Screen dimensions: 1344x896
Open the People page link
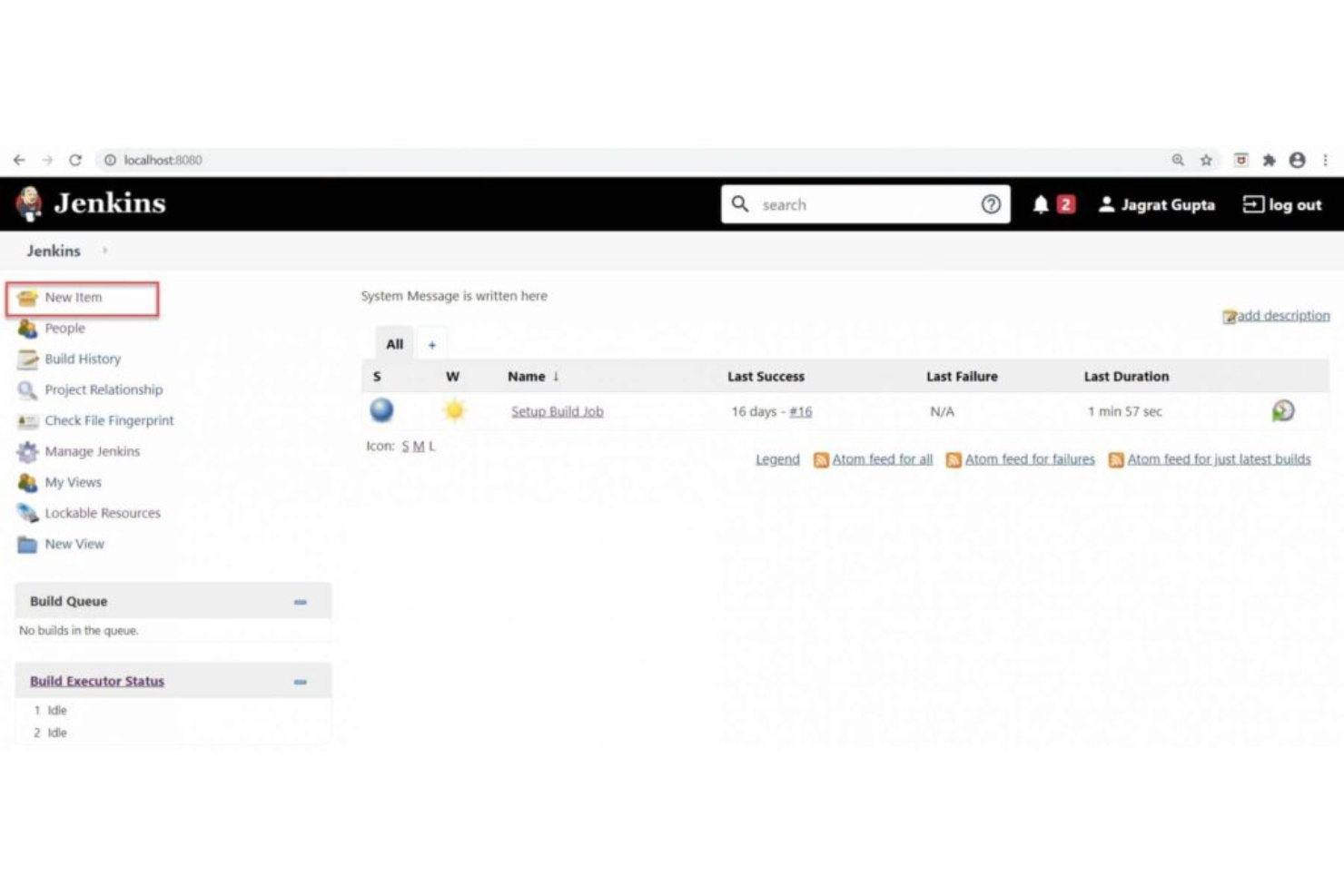click(64, 328)
